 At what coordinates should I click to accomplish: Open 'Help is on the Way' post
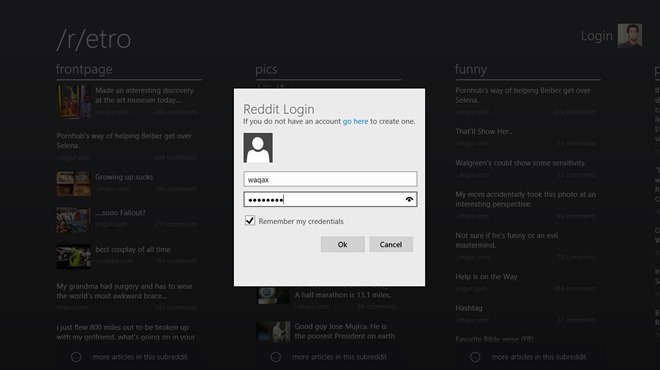click(x=486, y=277)
